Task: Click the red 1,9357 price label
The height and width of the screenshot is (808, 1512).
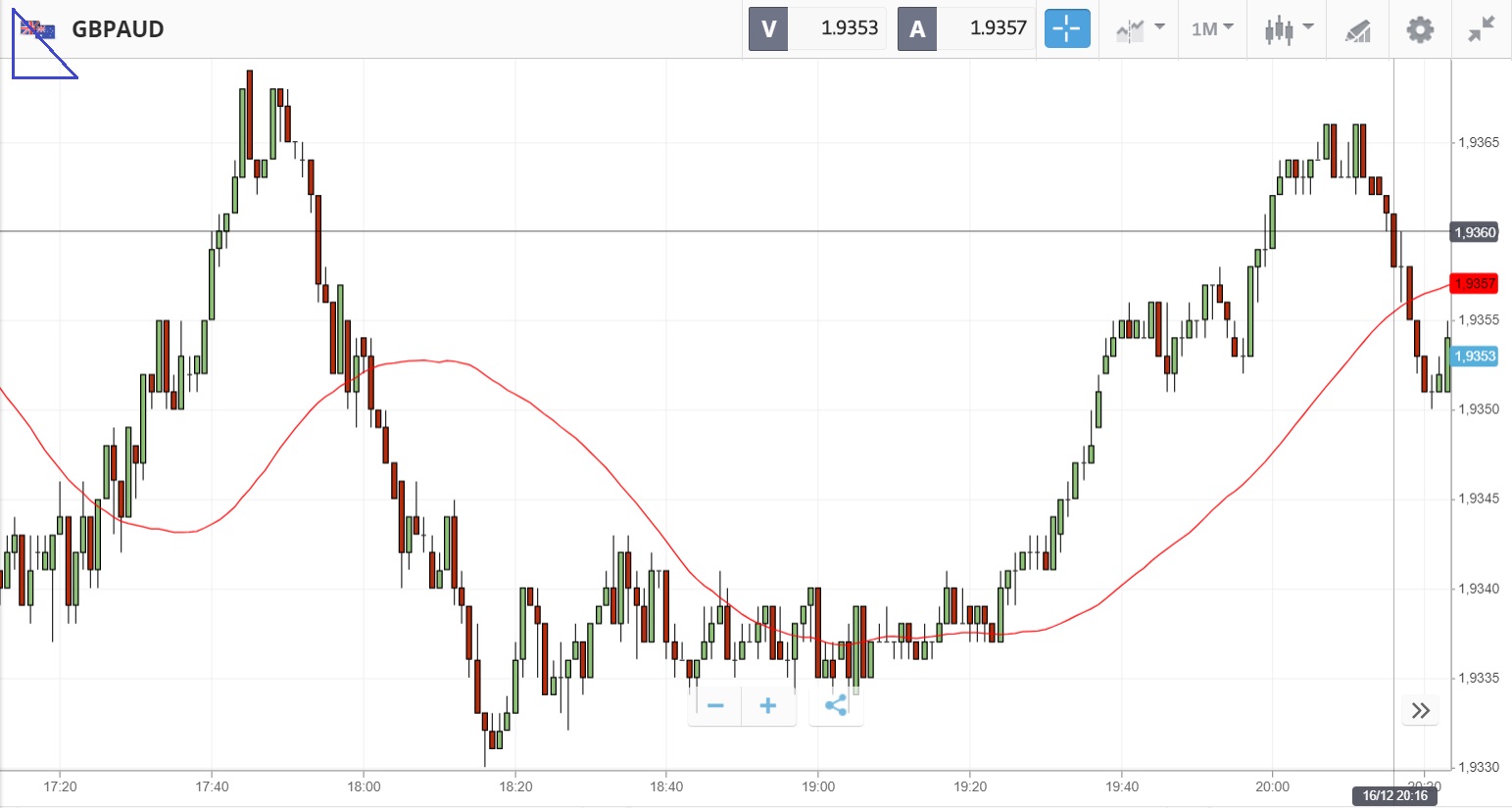Action: [1474, 284]
